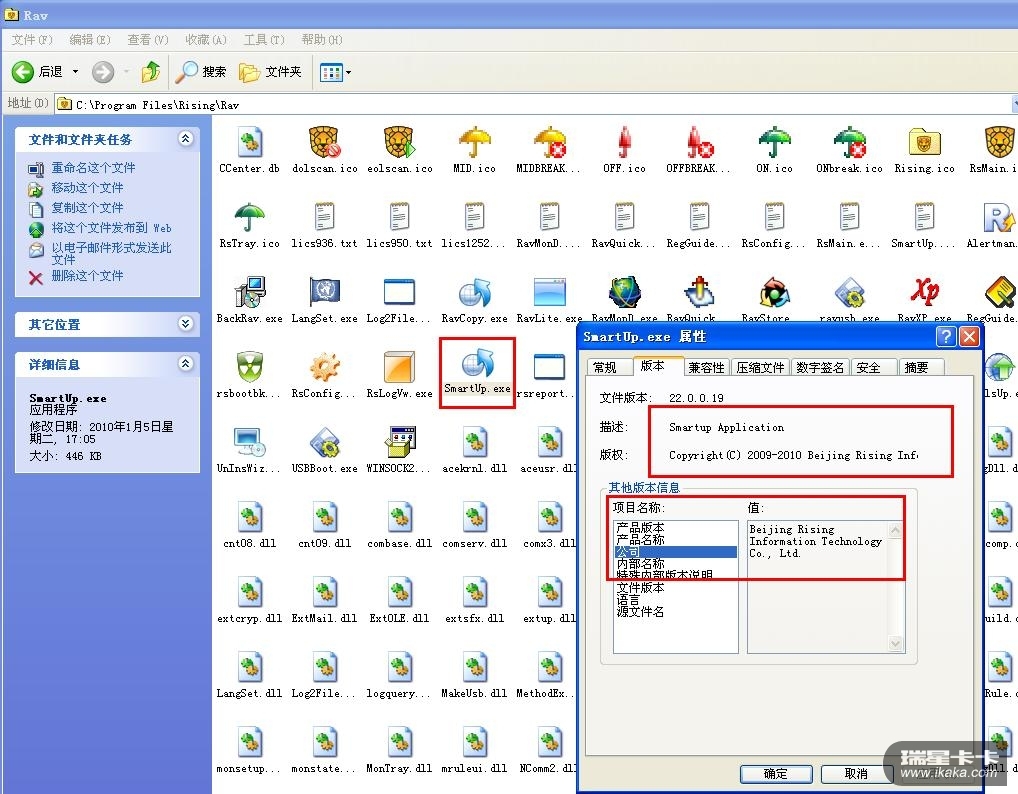Open the 工具(T) menu
The image size is (1018, 794).
[x=264, y=40]
